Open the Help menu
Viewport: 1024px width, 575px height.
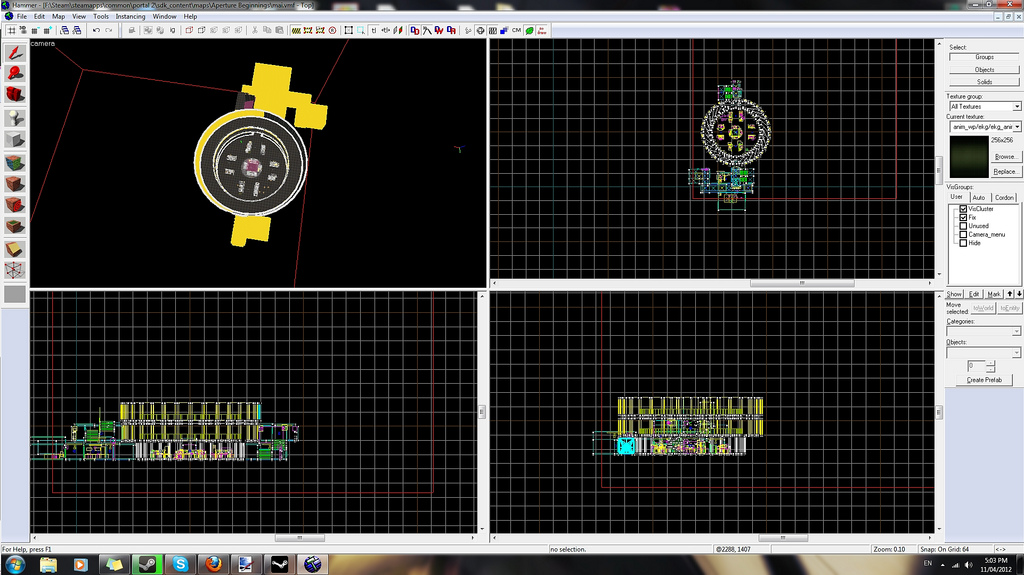tap(190, 16)
